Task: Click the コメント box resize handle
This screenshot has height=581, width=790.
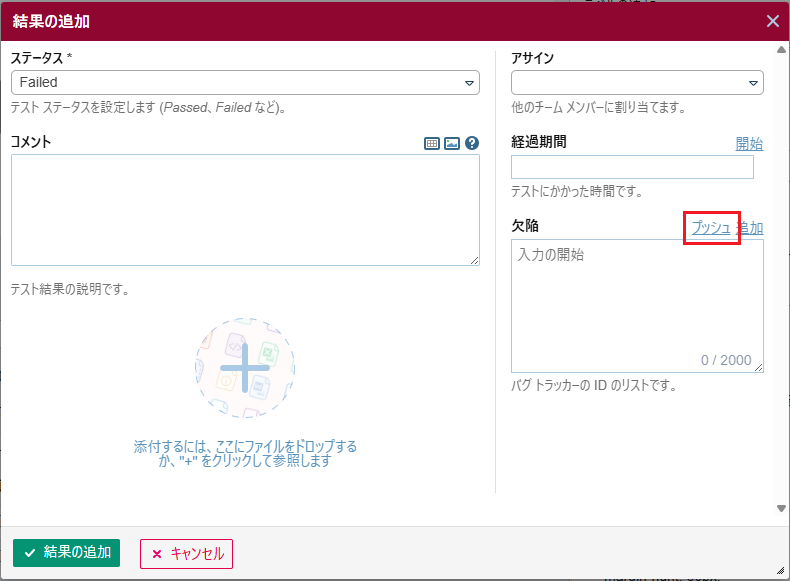Action: [x=475, y=261]
